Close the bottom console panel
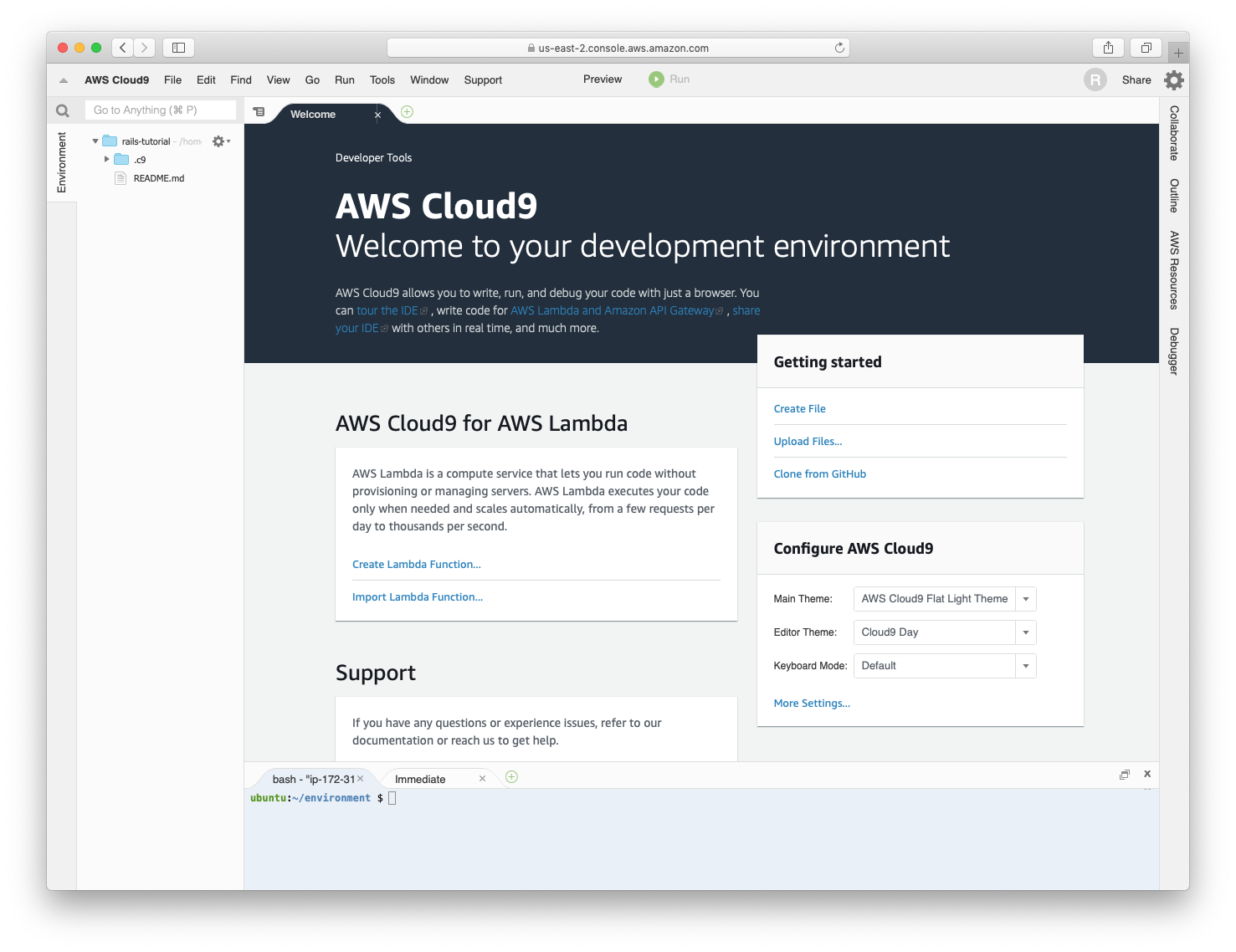The width and height of the screenshot is (1236, 952). pos(1147,774)
